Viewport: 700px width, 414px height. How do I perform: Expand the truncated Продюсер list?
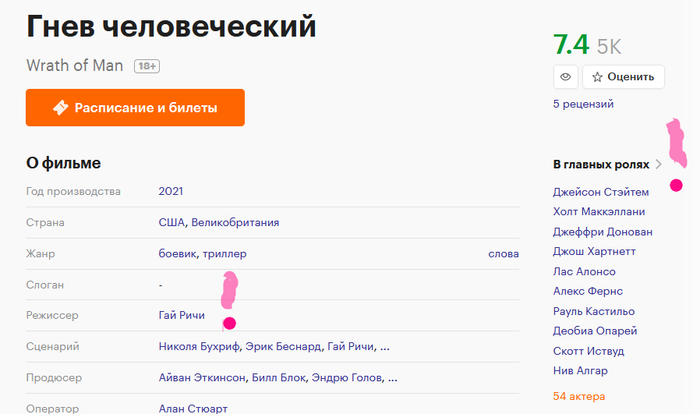point(392,379)
